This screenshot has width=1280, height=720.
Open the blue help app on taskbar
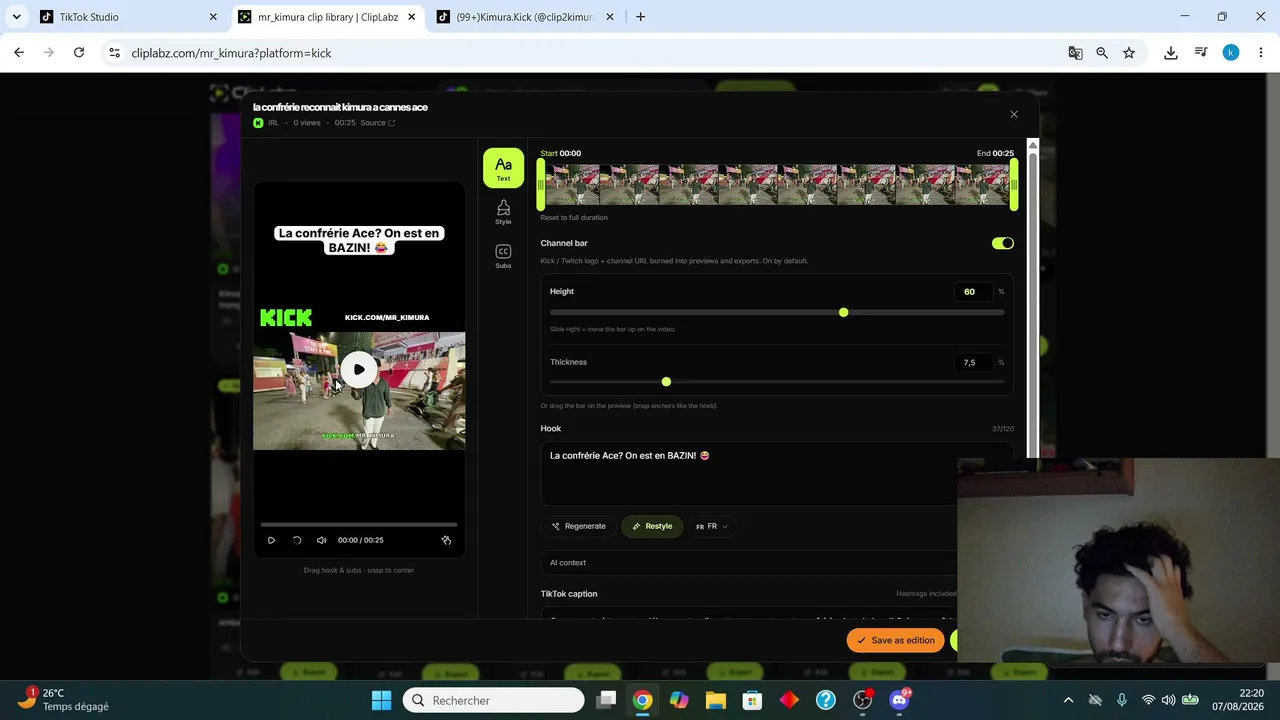click(826, 700)
